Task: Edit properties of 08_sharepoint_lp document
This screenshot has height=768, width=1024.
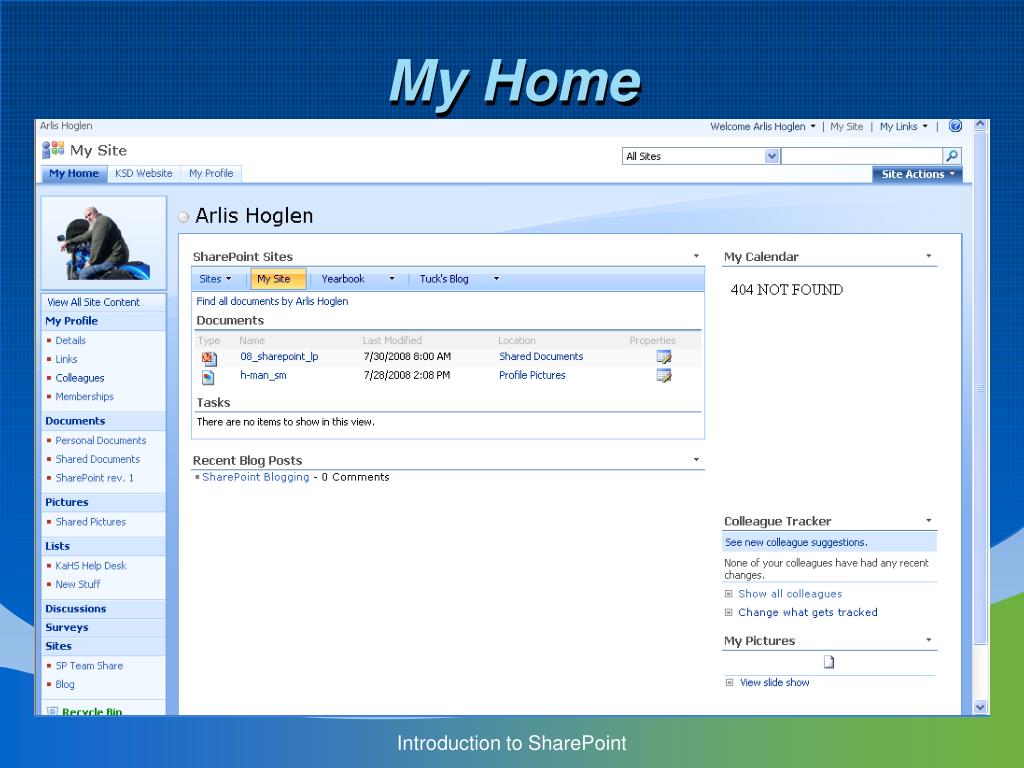Action: [664, 357]
